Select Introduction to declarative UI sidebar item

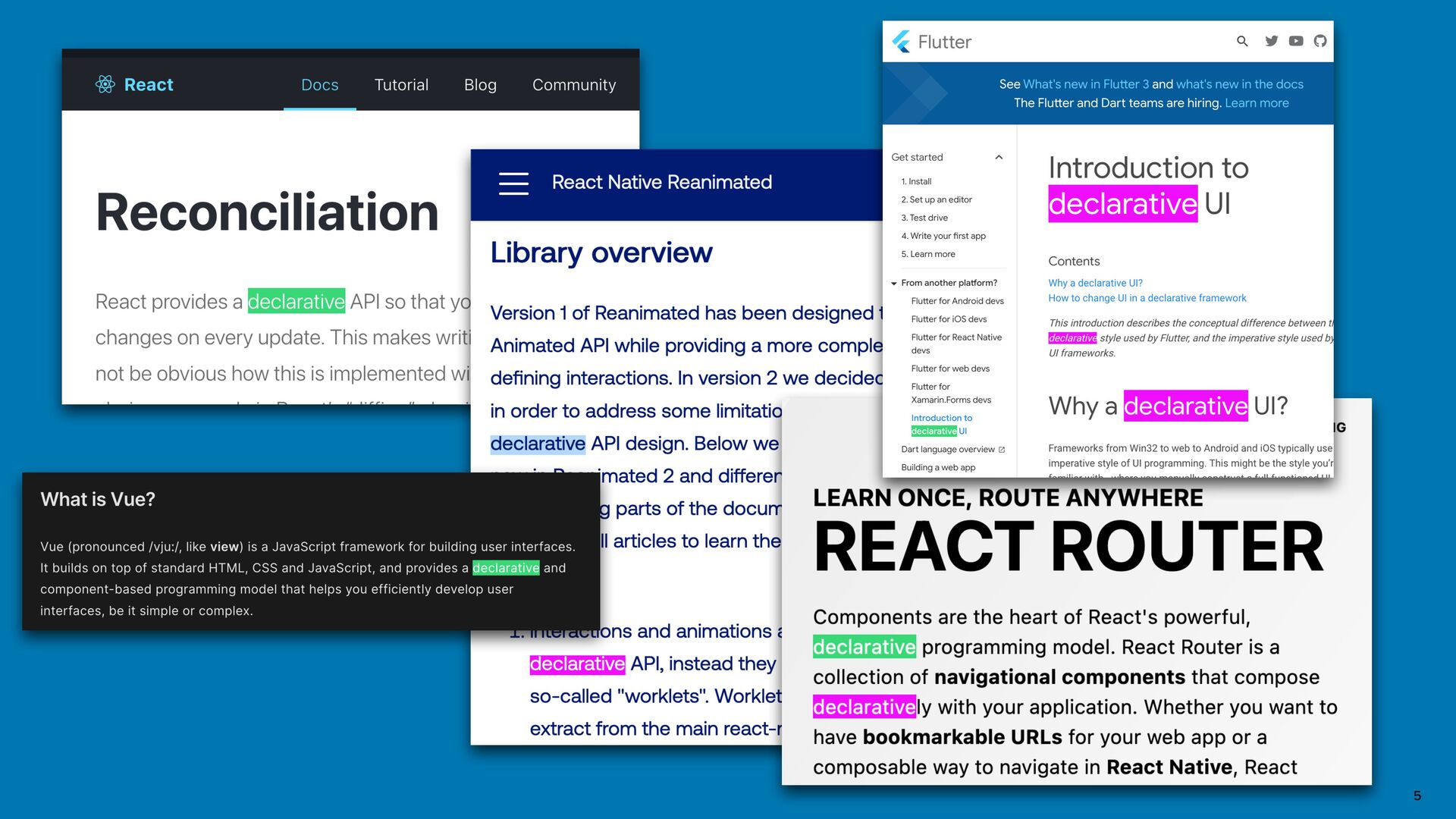[941, 425]
